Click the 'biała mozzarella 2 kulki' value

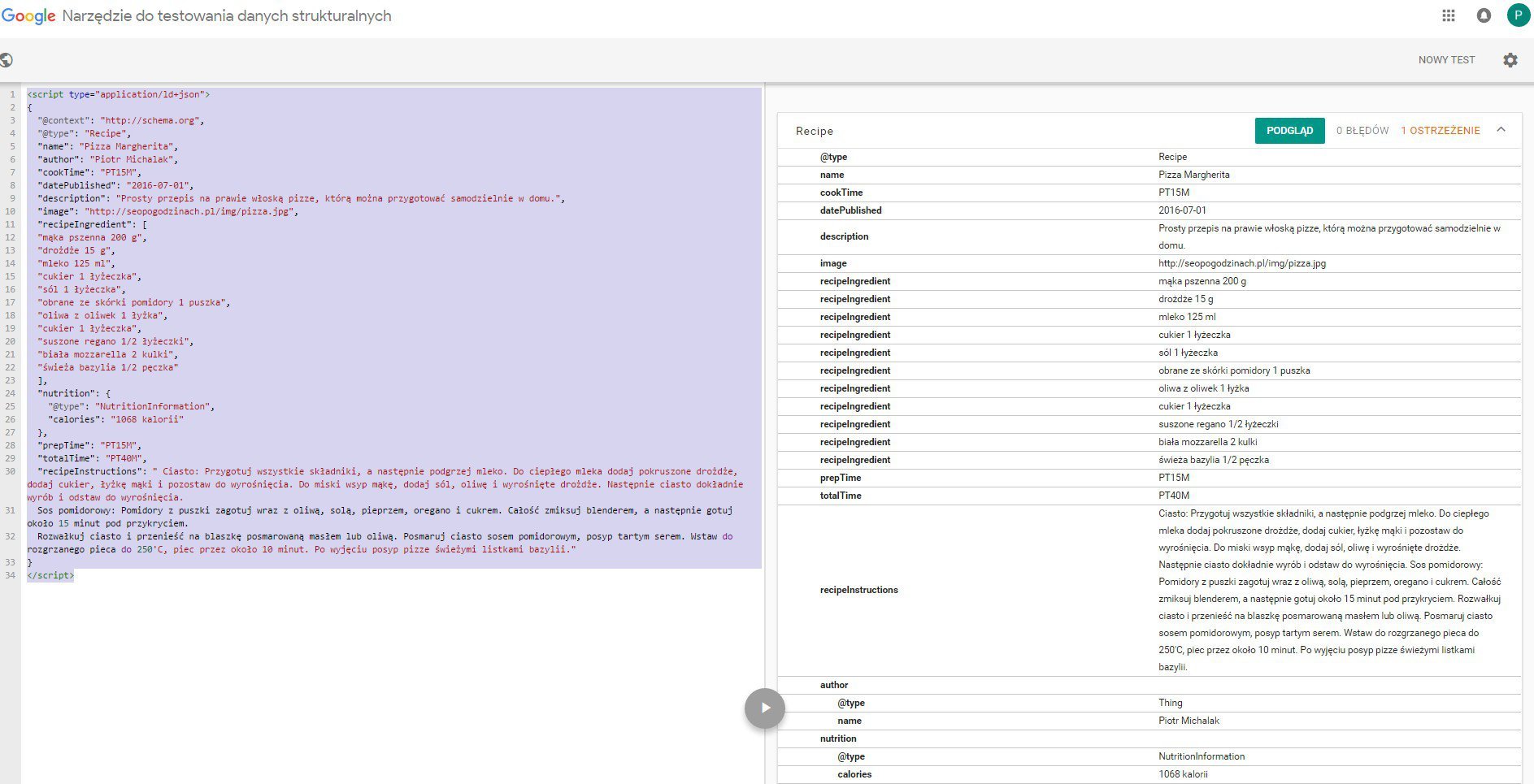(x=1207, y=442)
